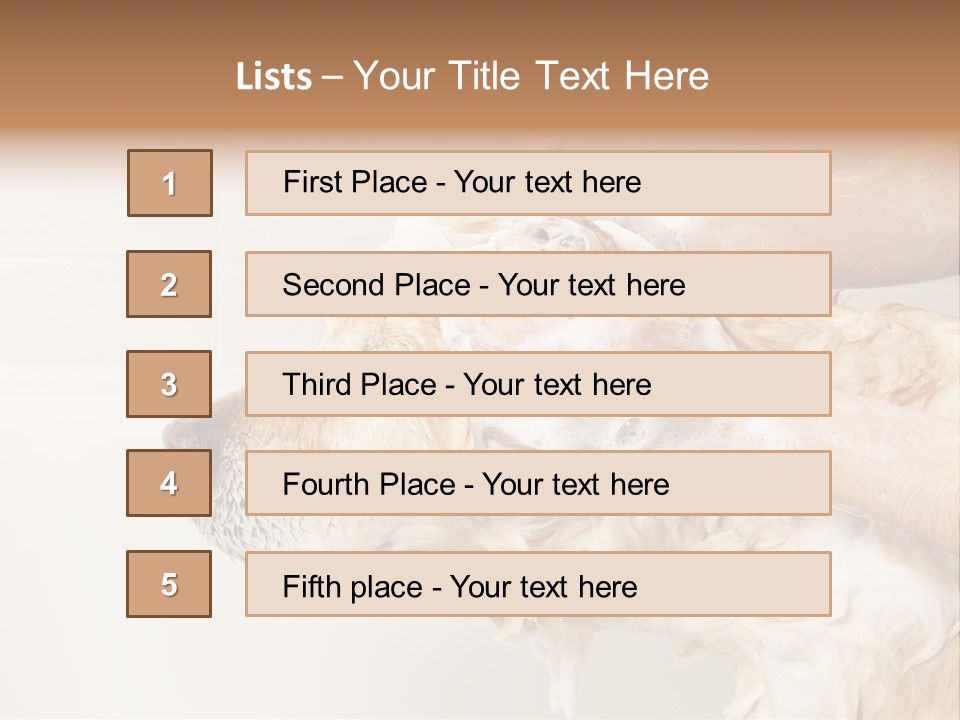Click the word 'Third' in list item three
This screenshot has width=960, height=720.
coord(318,385)
